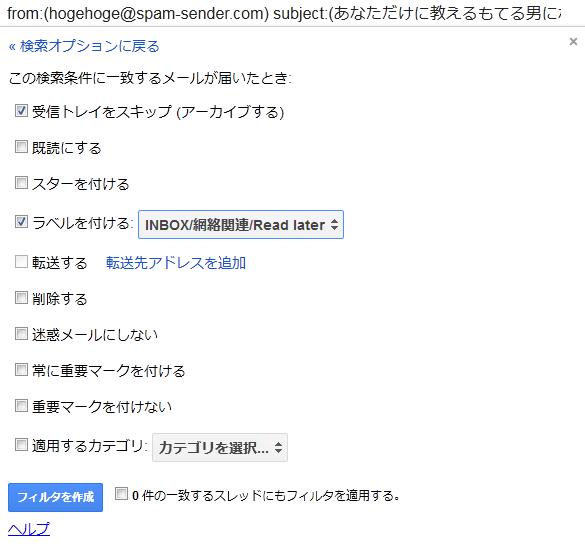Enable the 既読にする checkbox
The height and width of the screenshot is (551, 585).
(21, 147)
